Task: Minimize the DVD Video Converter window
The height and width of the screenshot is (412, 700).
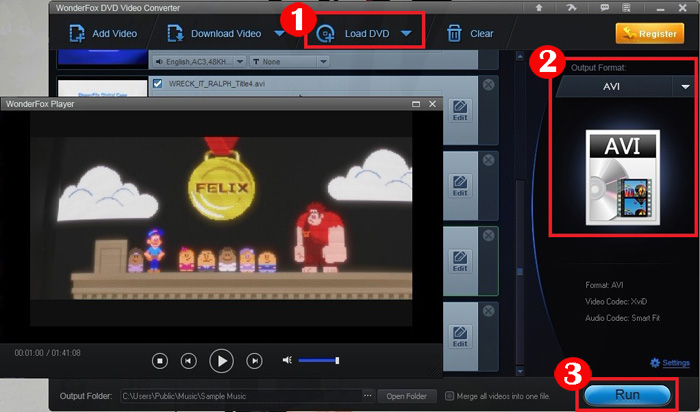Action: [x=661, y=9]
